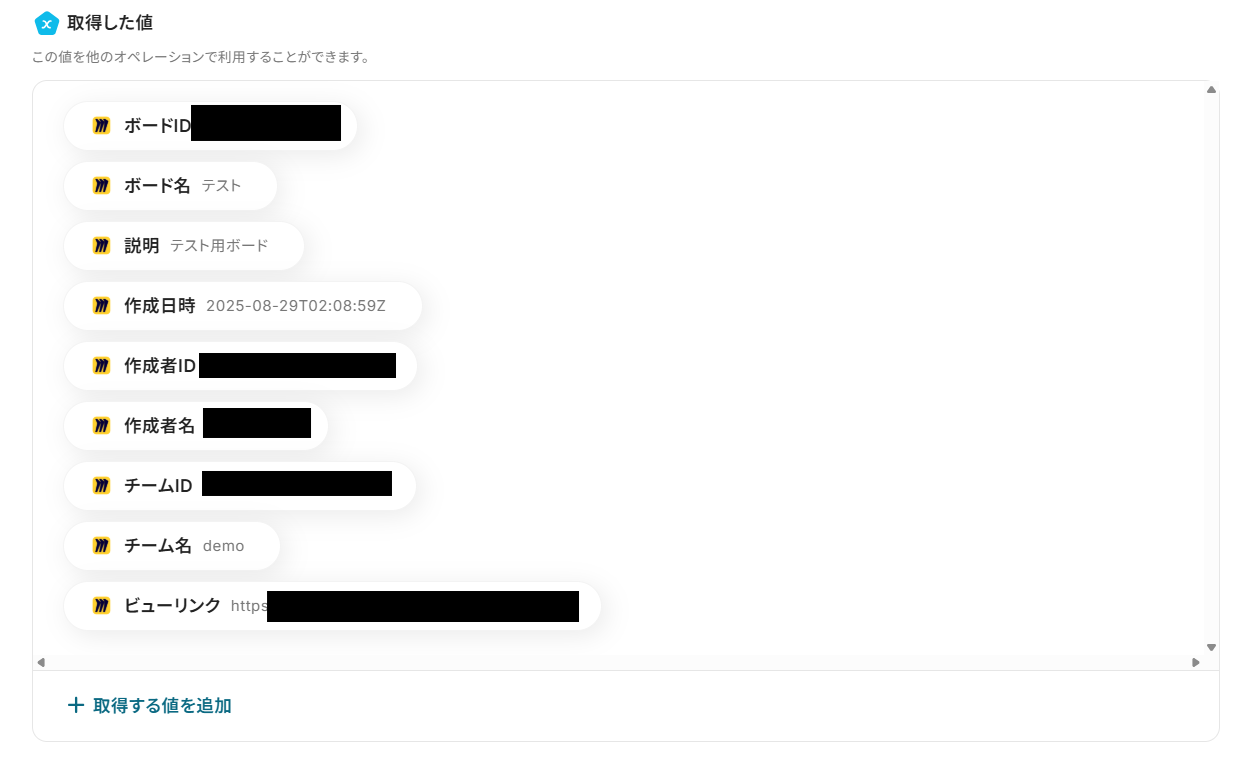
Task: Select the チーム名 demo value chip
Action: tap(172, 546)
